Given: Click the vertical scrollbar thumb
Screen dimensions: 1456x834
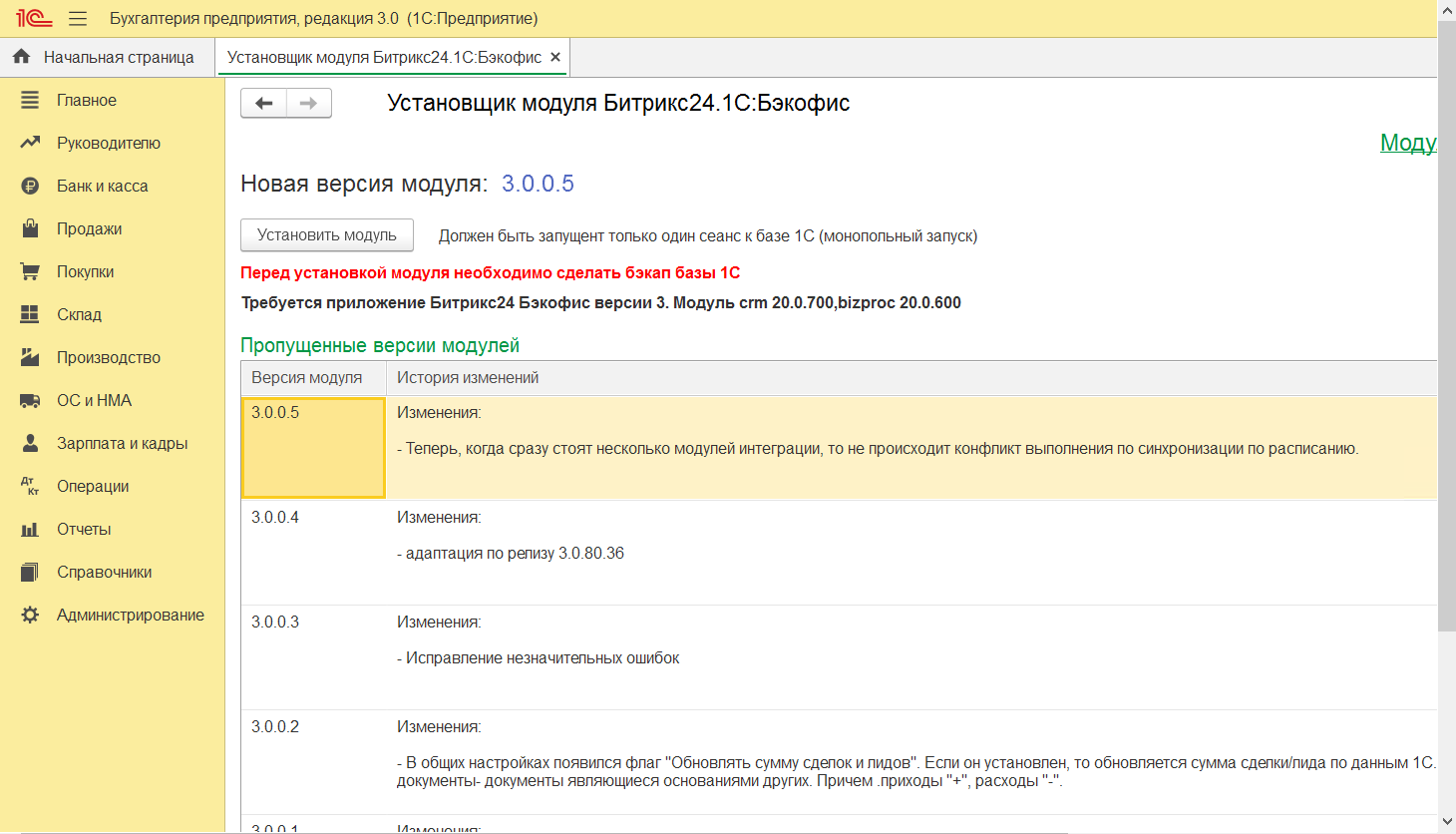Looking at the screenshot, I should pyautogui.click(x=1447, y=325).
